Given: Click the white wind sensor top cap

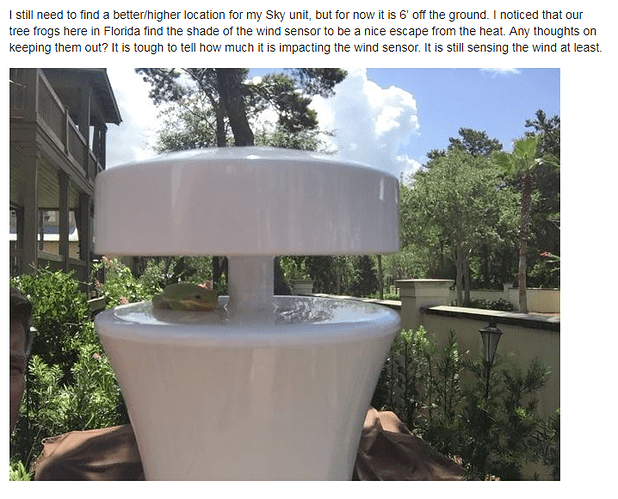Looking at the screenshot, I should [x=247, y=202].
